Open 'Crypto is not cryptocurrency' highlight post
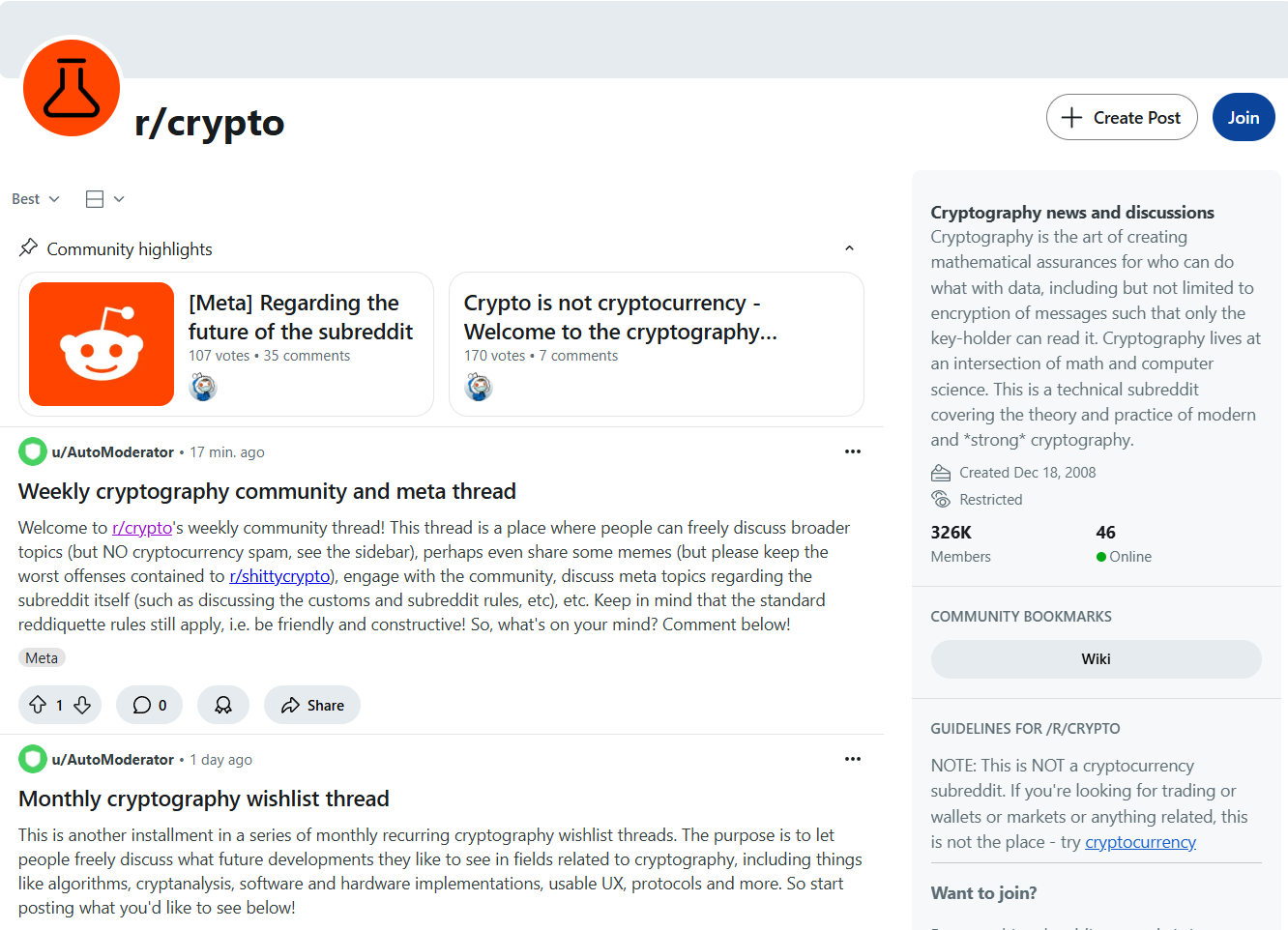Screen dimensions: 1288x930 coord(620,317)
